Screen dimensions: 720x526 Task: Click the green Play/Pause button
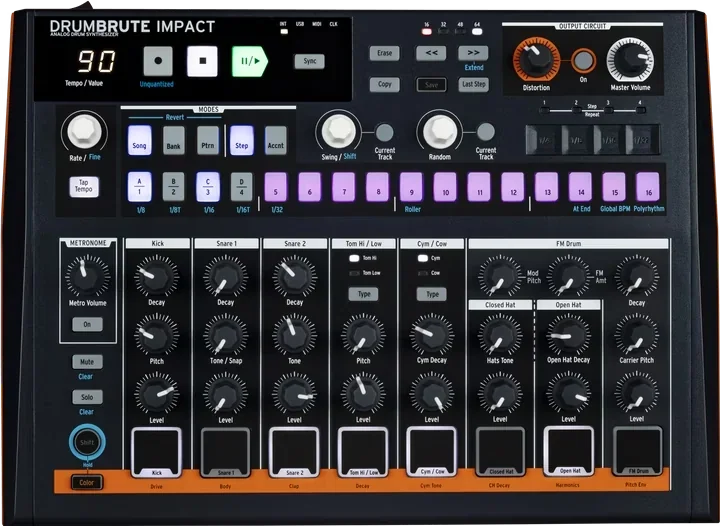(x=249, y=61)
